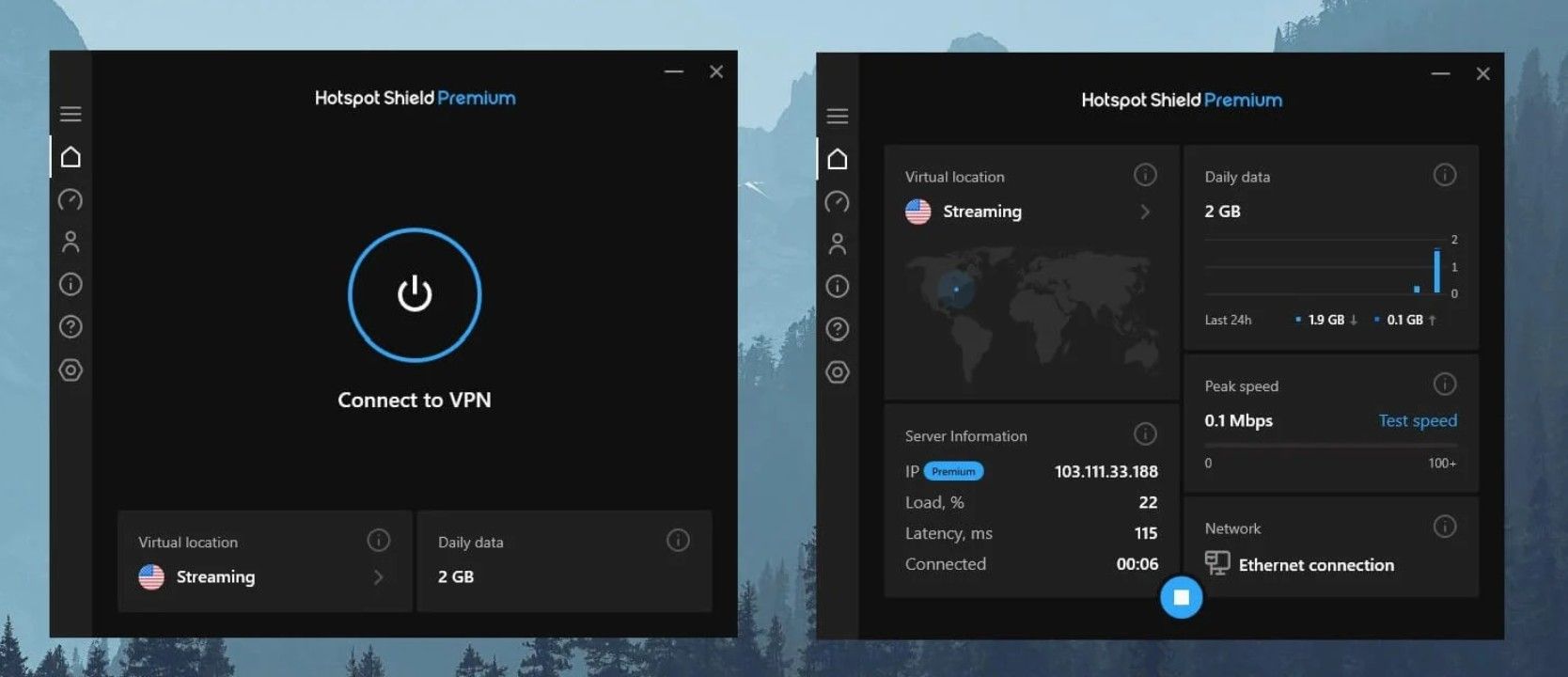Click the world map in right window

click(1031, 313)
